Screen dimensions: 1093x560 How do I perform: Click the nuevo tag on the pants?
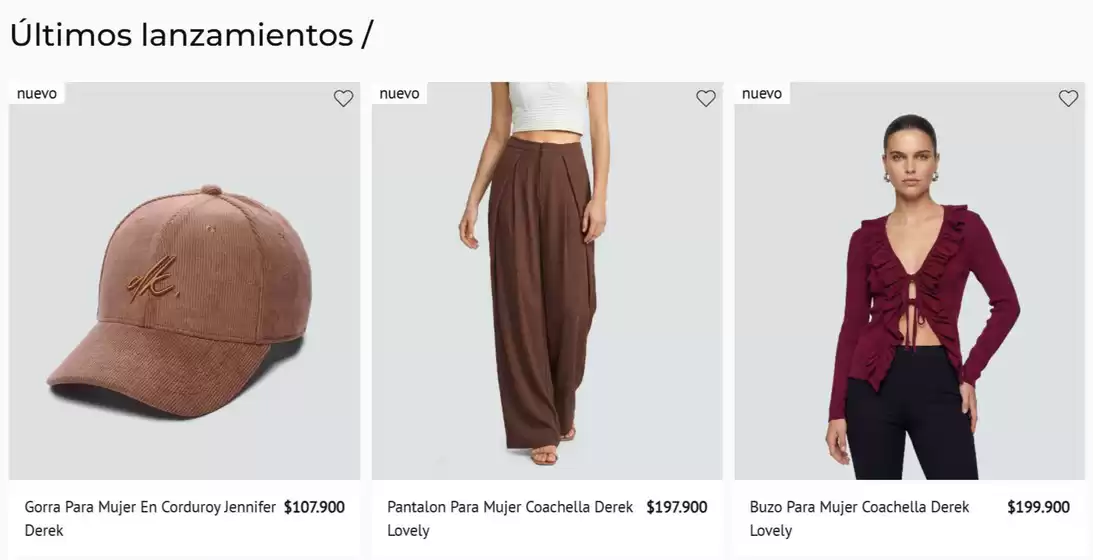399,93
